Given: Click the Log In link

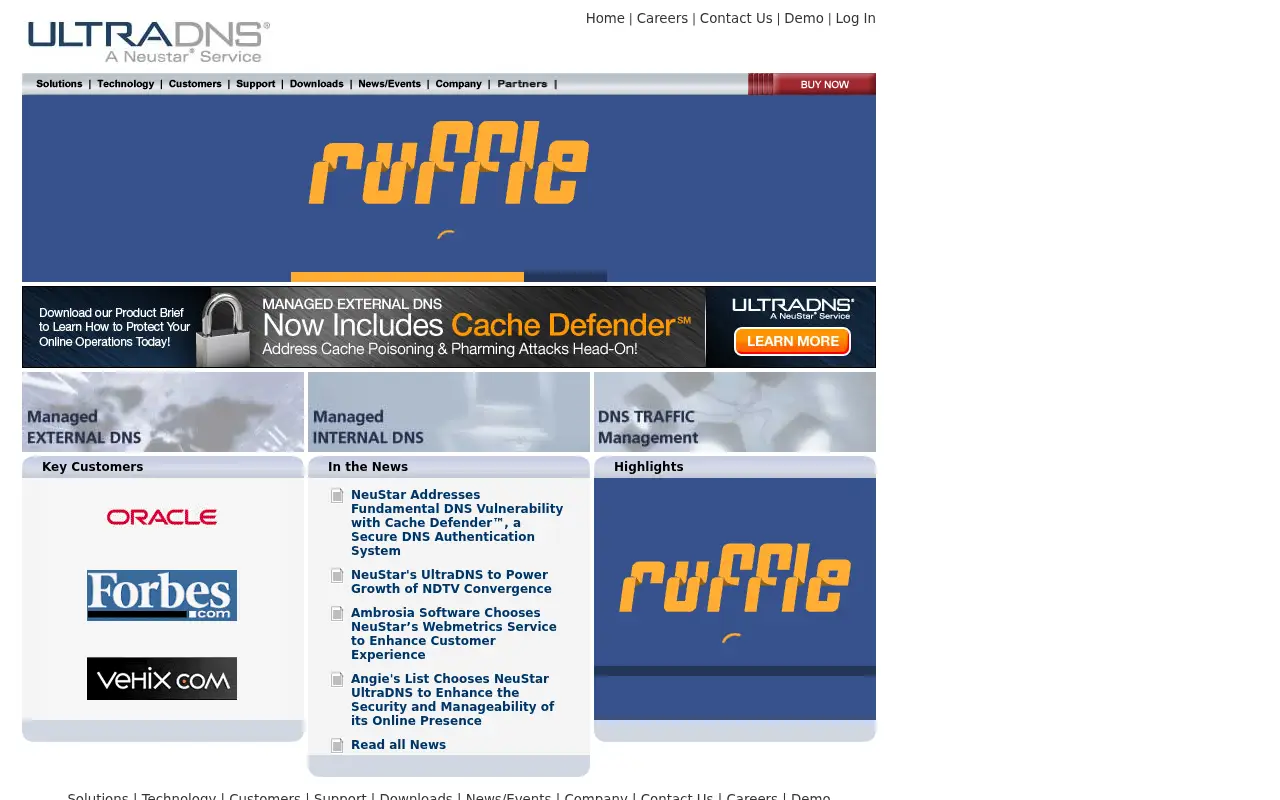Looking at the screenshot, I should pyautogui.click(x=856, y=18).
